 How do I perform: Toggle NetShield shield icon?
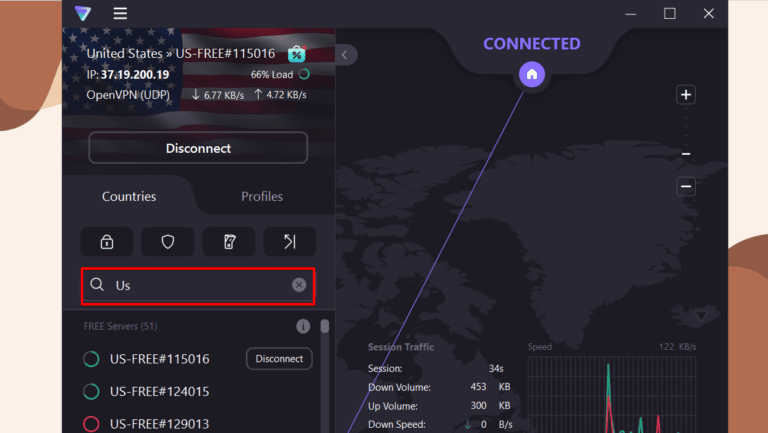pyautogui.click(x=168, y=241)
